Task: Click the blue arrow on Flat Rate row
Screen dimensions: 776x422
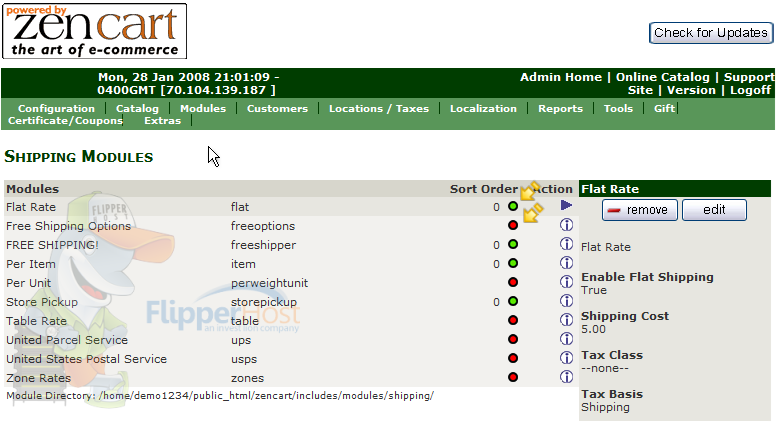Action: [566, 205]
